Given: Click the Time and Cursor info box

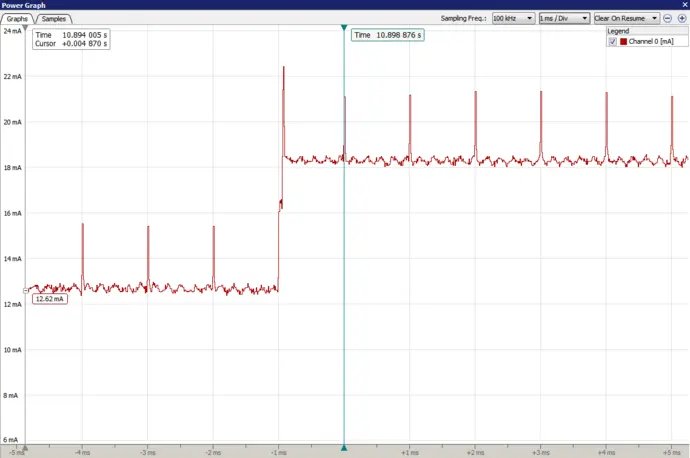Looking at the screenshot, I should pyautogui.click(x=69, y=39).
